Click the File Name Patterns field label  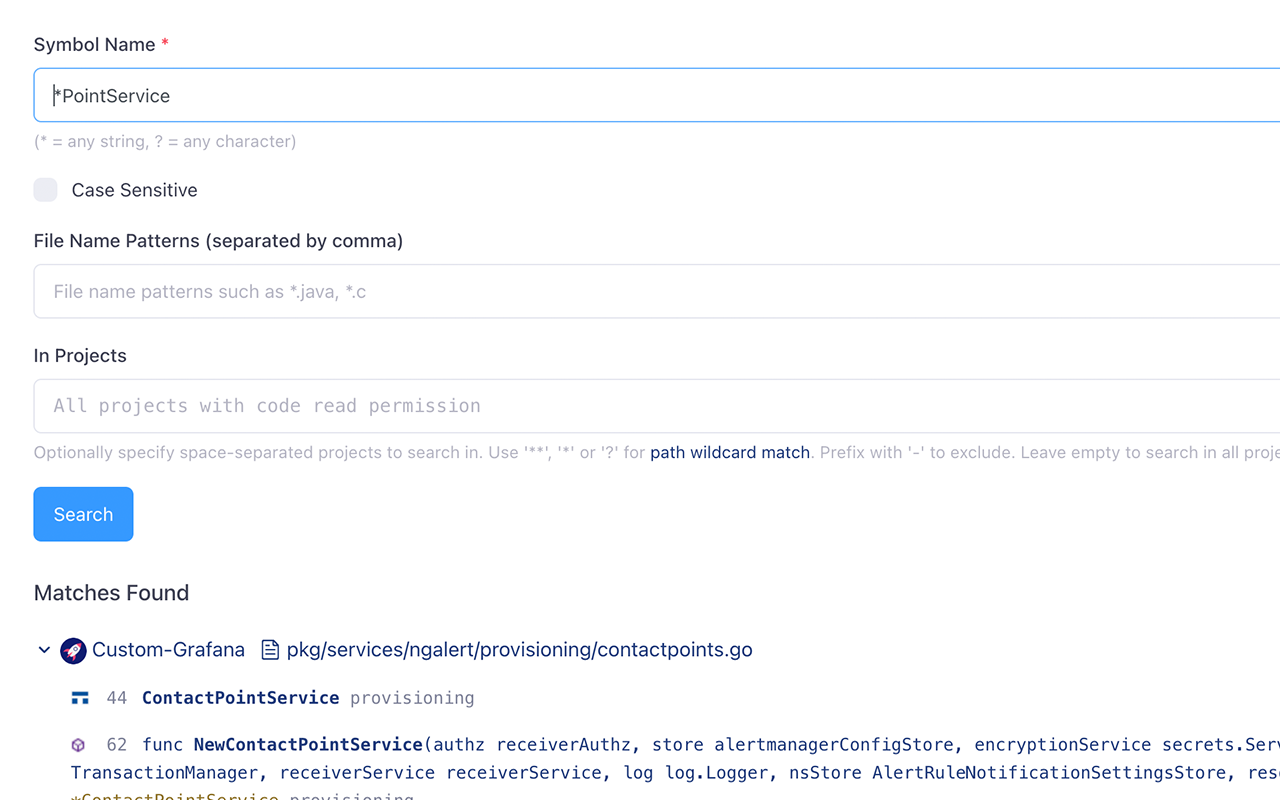tap(218, 241)
